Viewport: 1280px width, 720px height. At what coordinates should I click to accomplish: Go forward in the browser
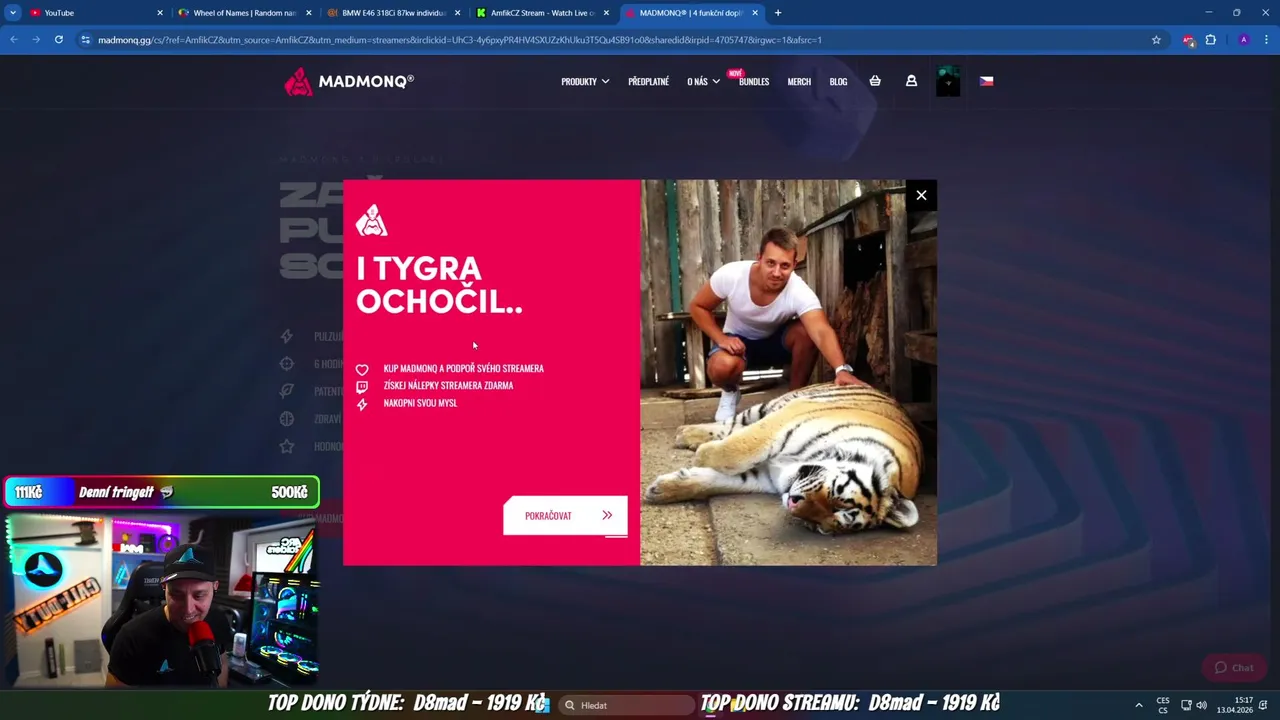tap(36, 40)
